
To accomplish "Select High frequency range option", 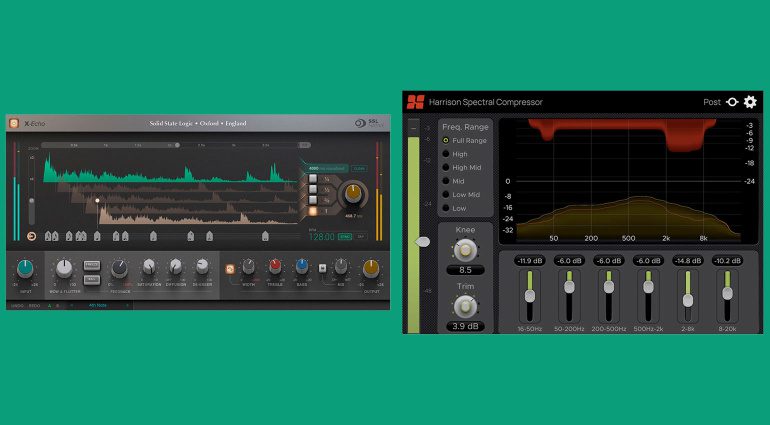I will point(446,154).
